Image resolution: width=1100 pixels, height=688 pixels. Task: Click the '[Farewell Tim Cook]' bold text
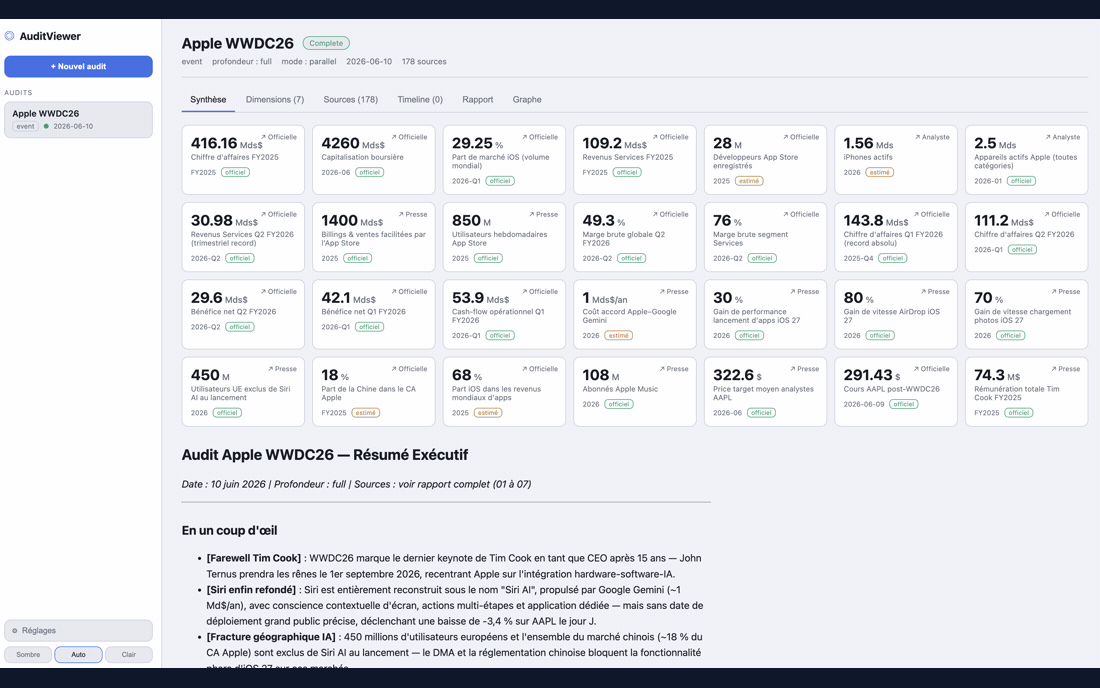tap(253, 558)
